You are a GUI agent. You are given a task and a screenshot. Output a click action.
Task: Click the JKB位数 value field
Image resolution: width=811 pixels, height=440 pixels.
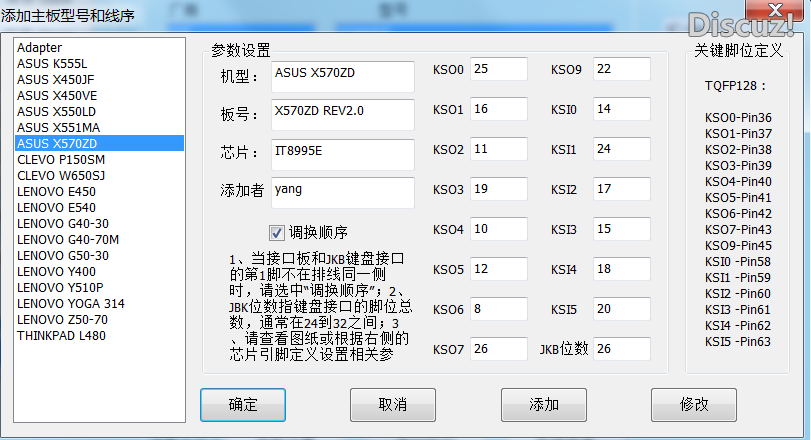[622, 349]
